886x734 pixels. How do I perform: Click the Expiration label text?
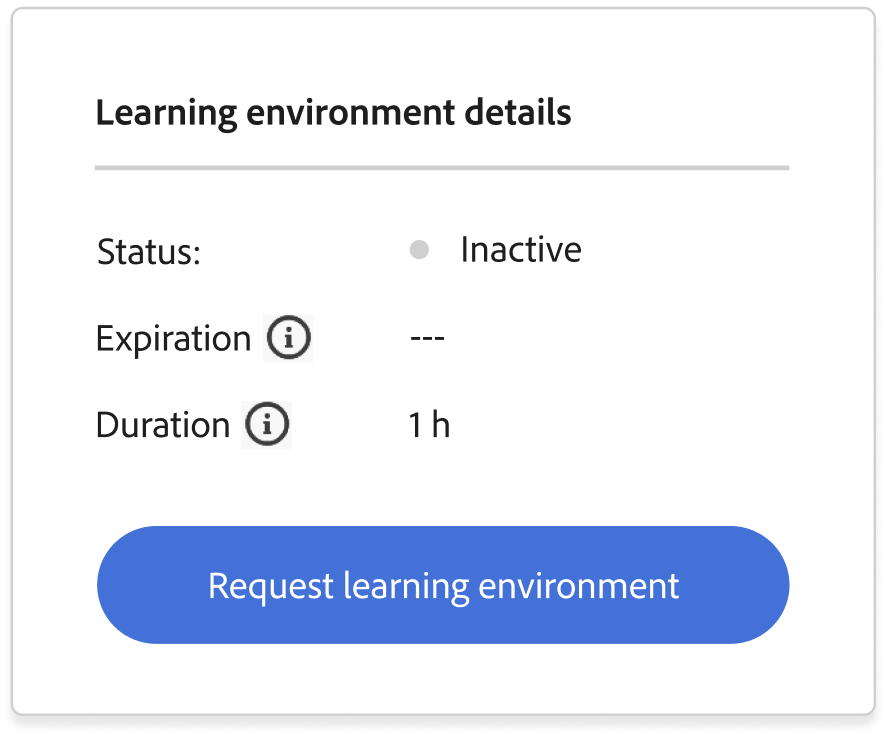pos(173,339)
